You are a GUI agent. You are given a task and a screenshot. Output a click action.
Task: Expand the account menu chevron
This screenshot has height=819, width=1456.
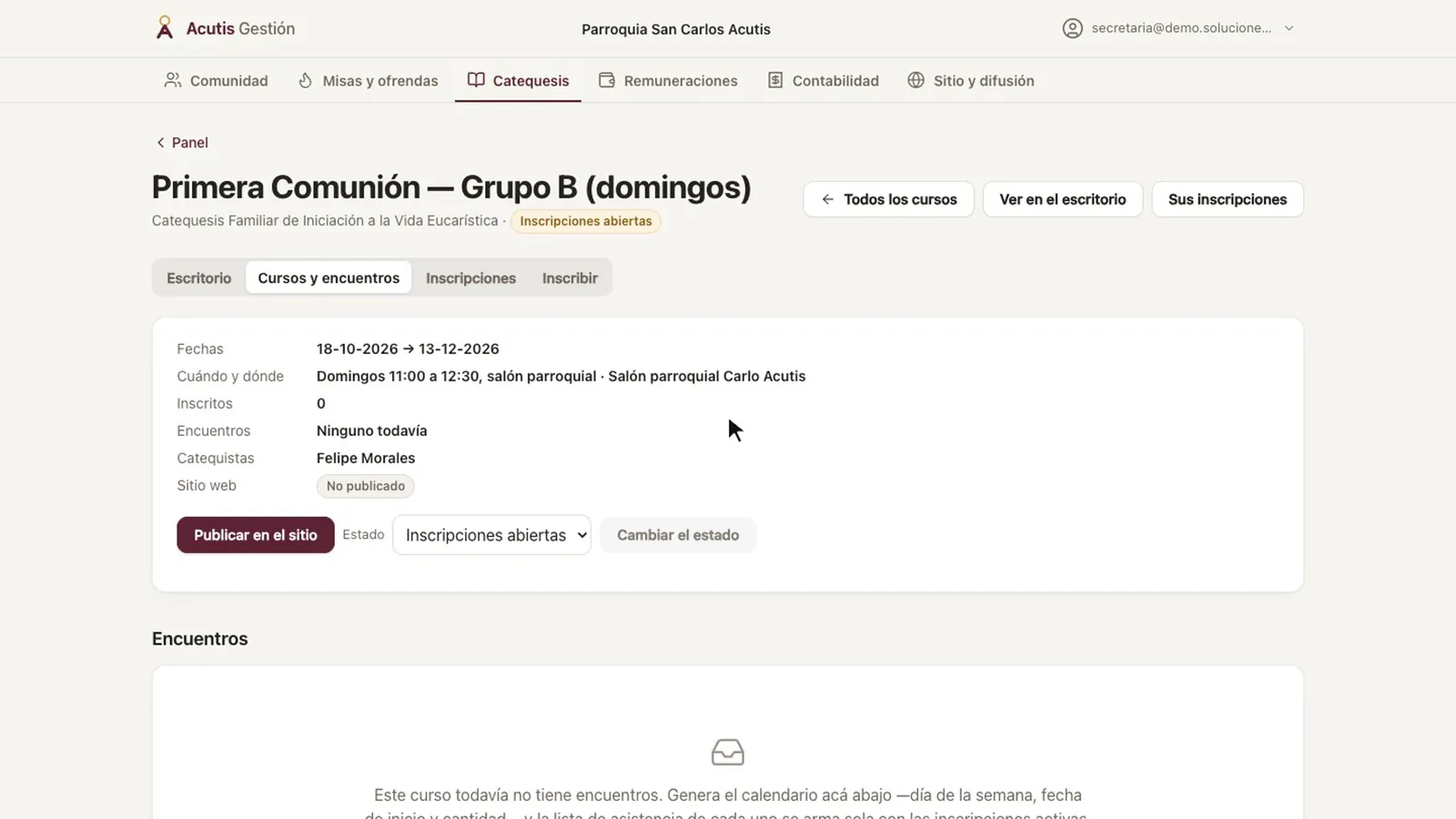[1289, 28]
